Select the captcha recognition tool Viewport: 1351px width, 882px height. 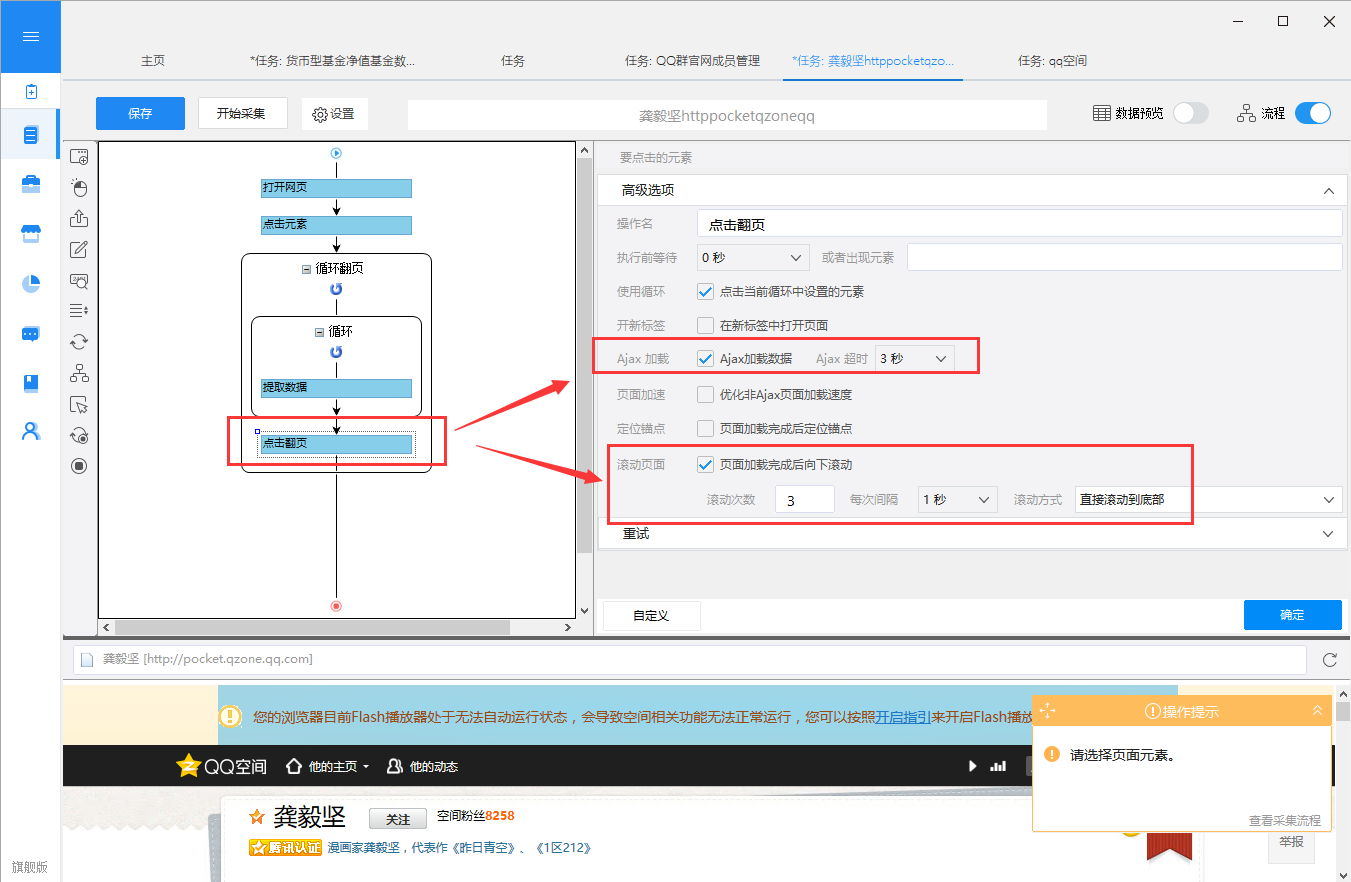[x=79, y=281]
